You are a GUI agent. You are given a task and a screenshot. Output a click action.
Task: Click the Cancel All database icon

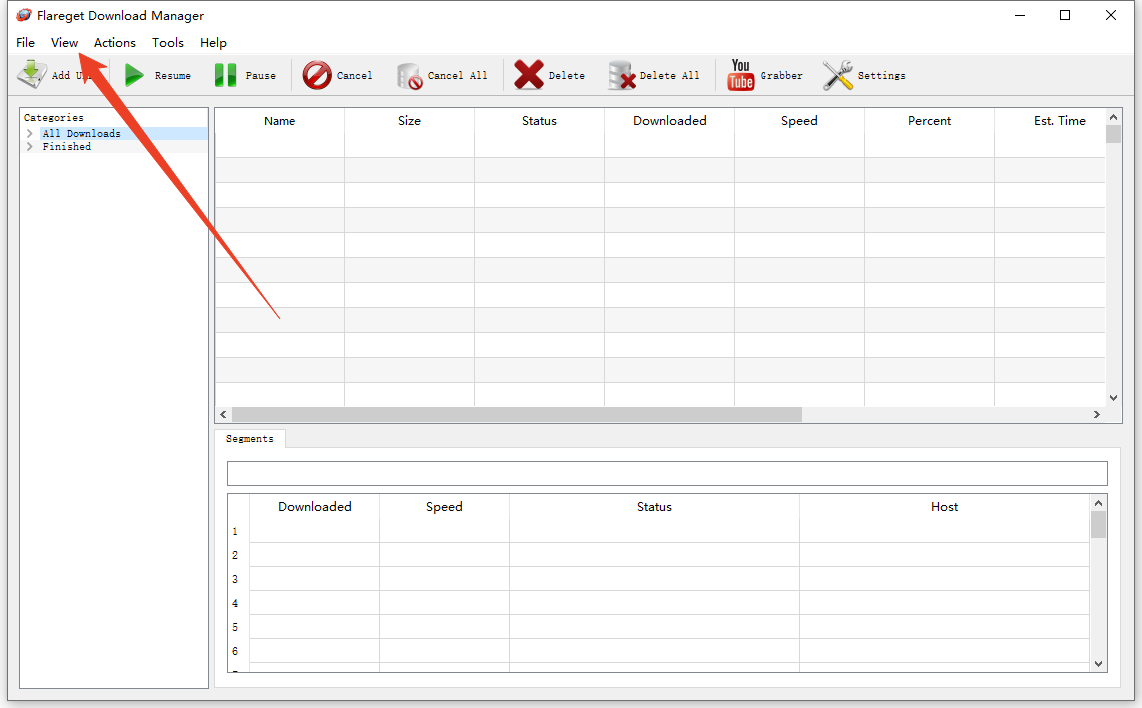tap(409, 76)
